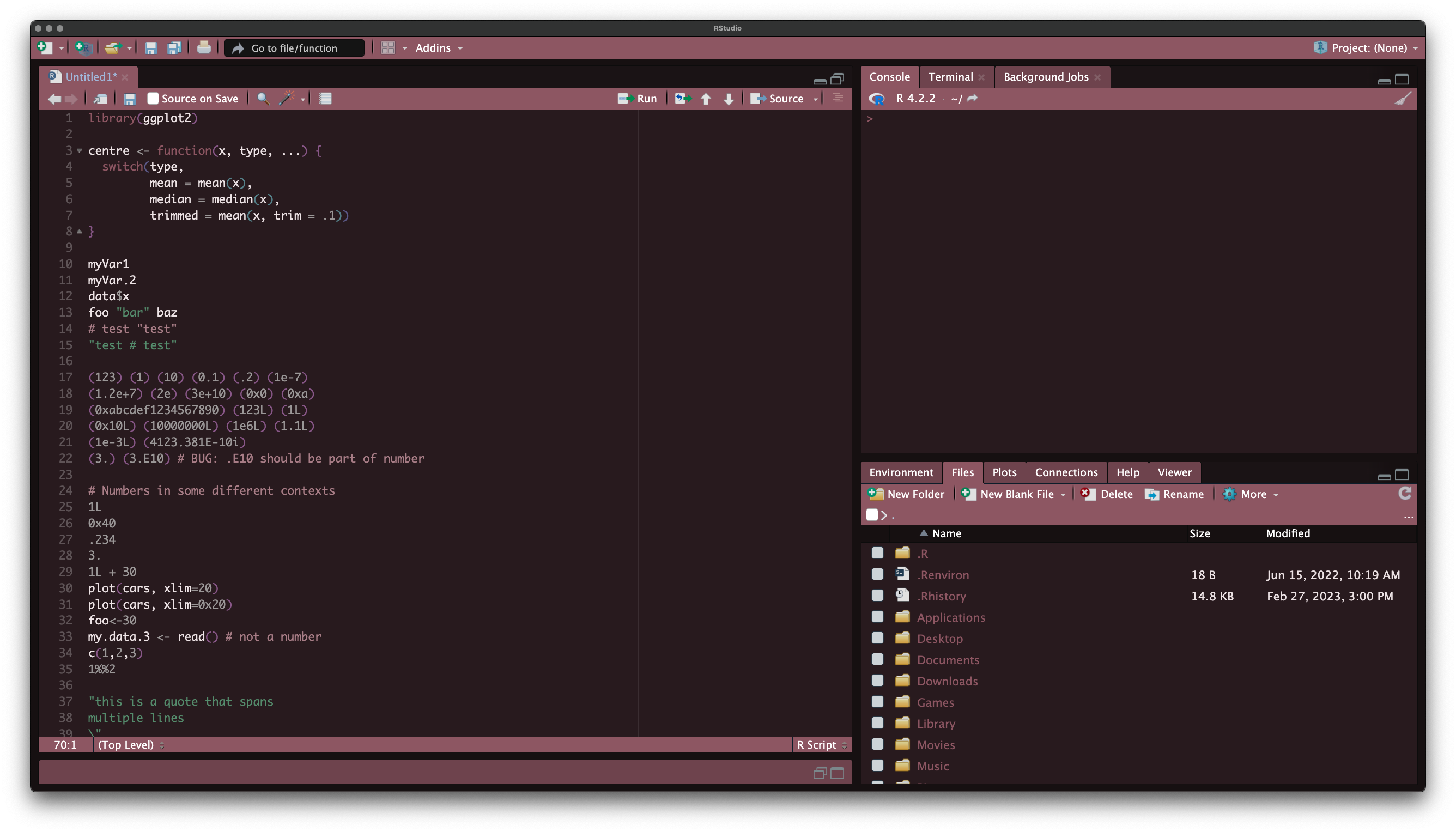Check the Applications folder checkbox

click(x=877, y=617)
